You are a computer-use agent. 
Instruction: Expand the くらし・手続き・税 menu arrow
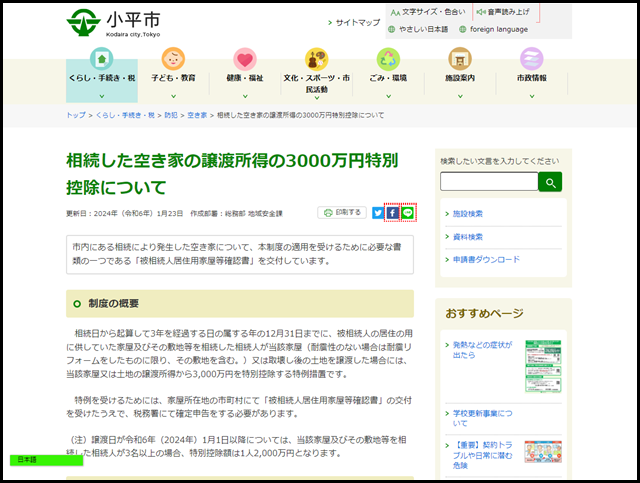point(102,96)
